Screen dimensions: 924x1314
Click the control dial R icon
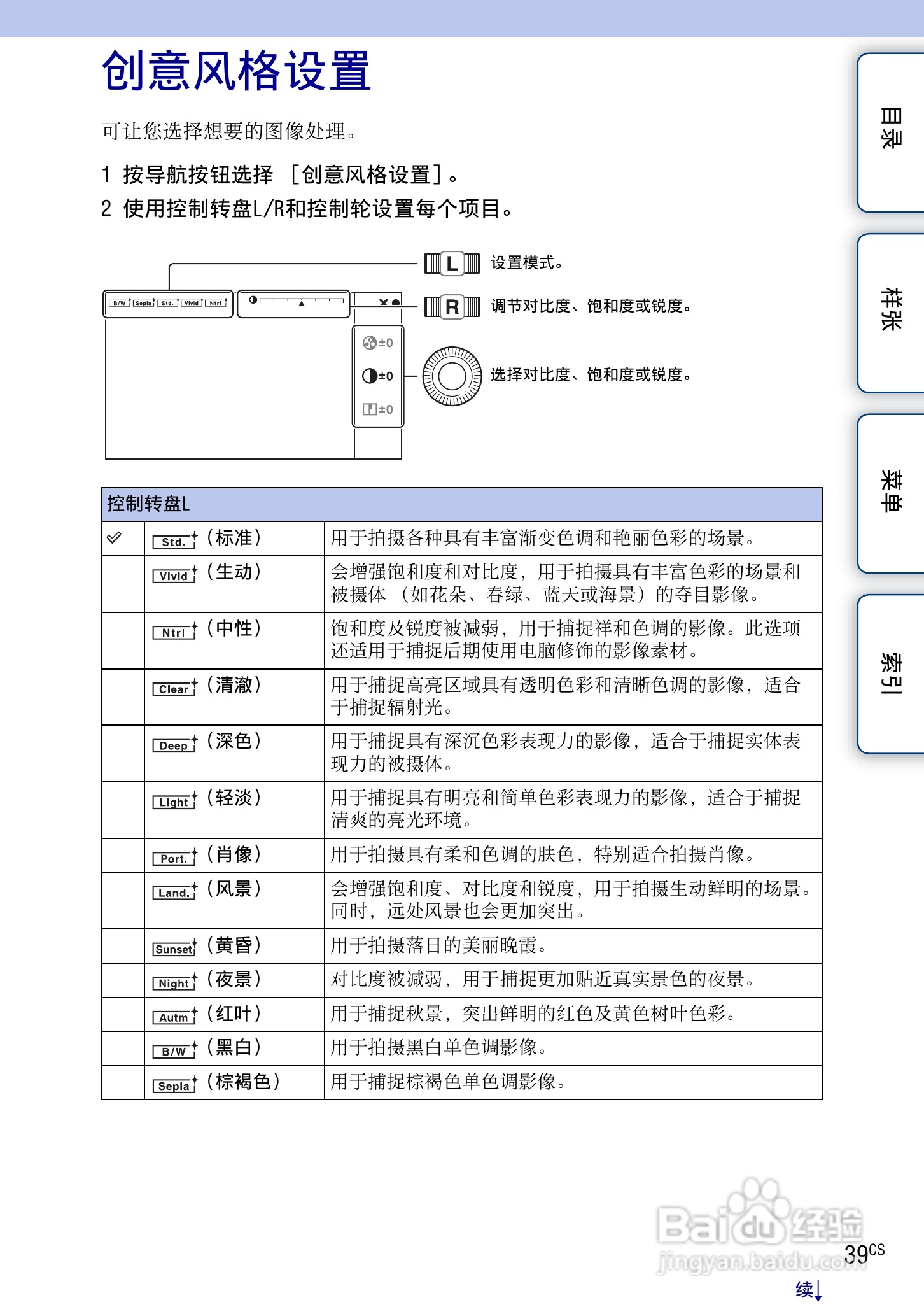coord(452,307)
